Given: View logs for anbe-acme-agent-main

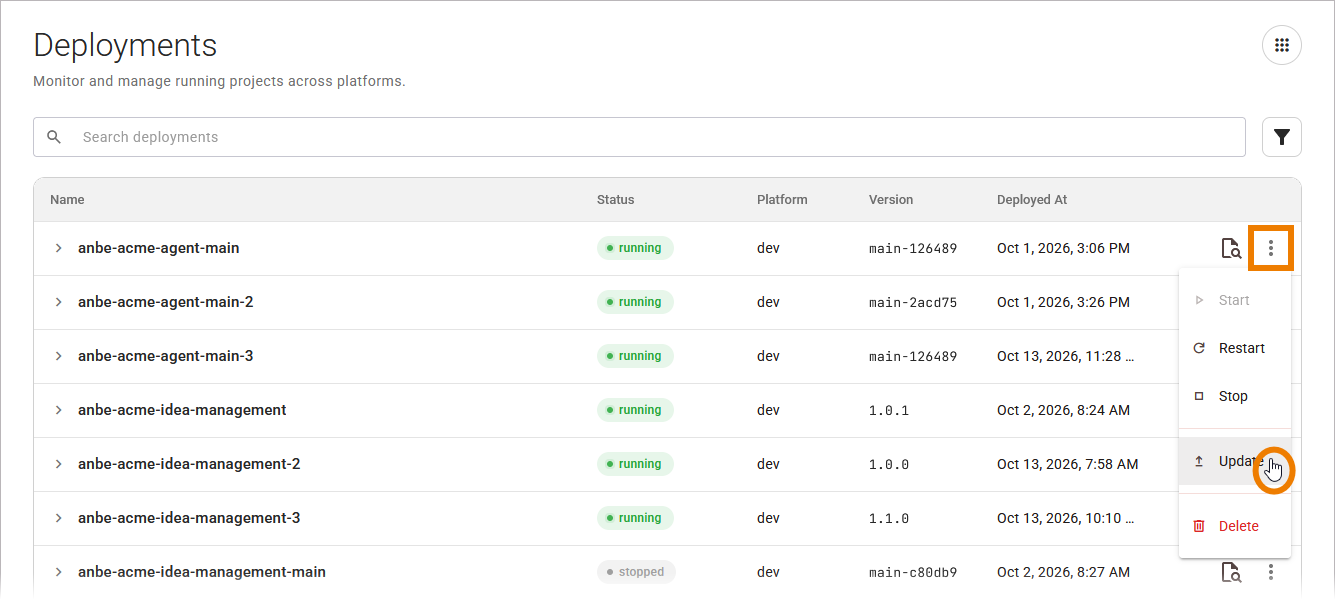Looking at the screenshot, I should click(1231, 248).
